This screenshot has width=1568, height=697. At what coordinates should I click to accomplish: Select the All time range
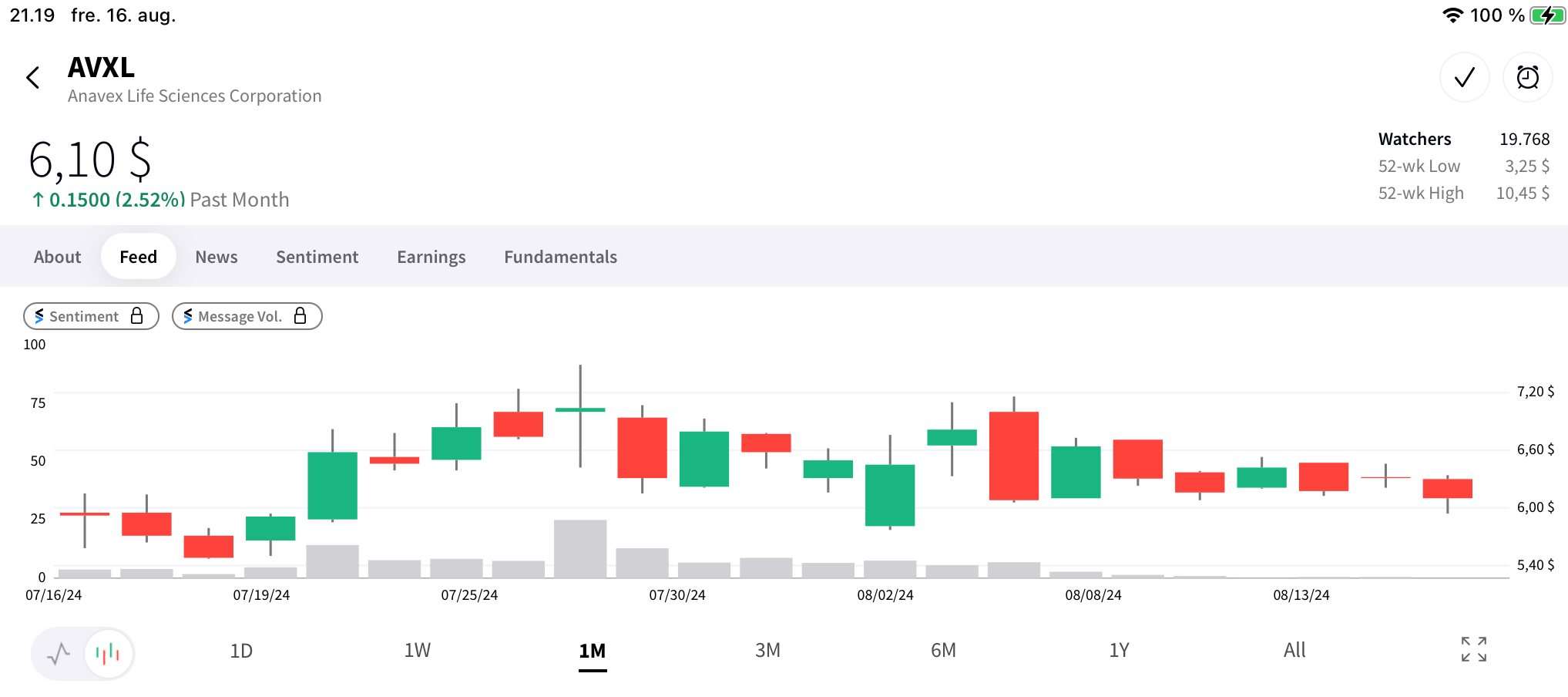click(x=1294, y=651)
